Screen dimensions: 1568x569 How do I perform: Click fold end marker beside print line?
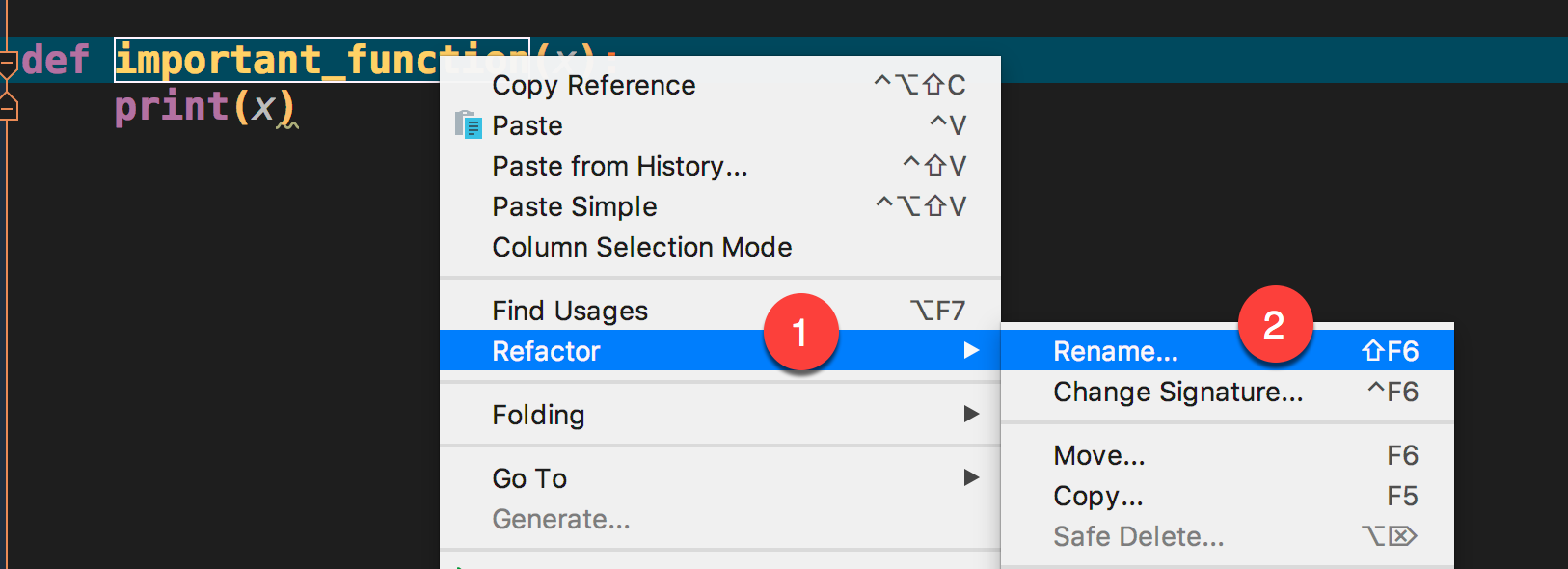pos(8,106)
